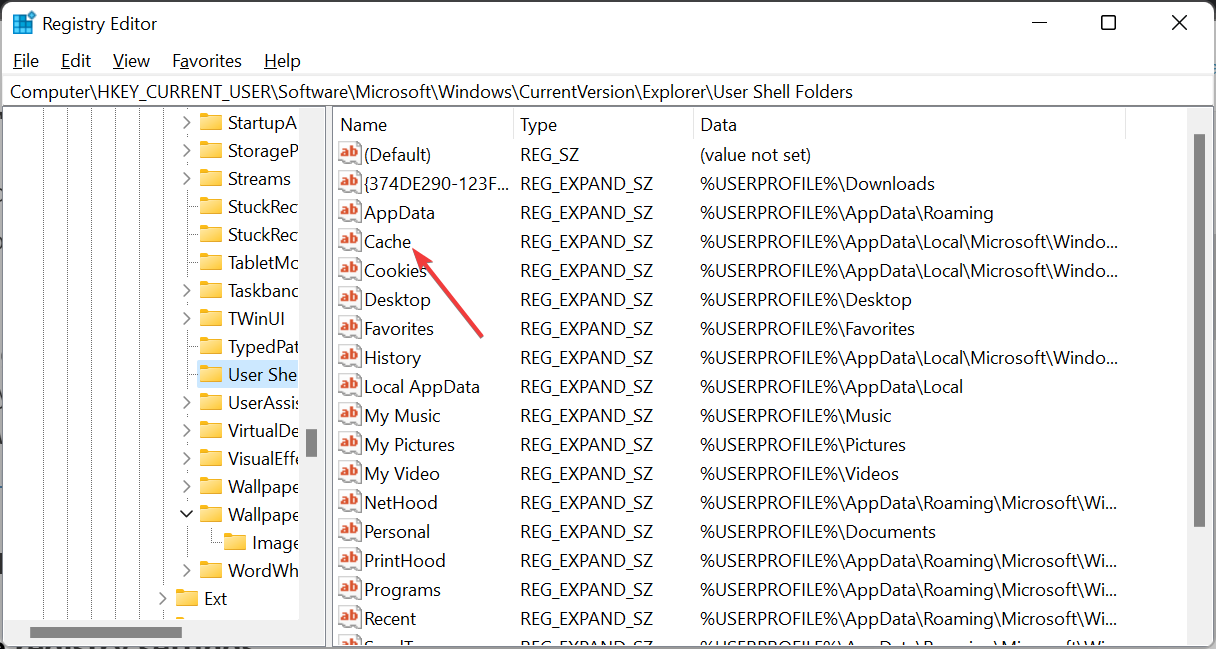Open the Favorites menu
The height and width of the screenshot is (649, 1216).
[x=207, y=61]
